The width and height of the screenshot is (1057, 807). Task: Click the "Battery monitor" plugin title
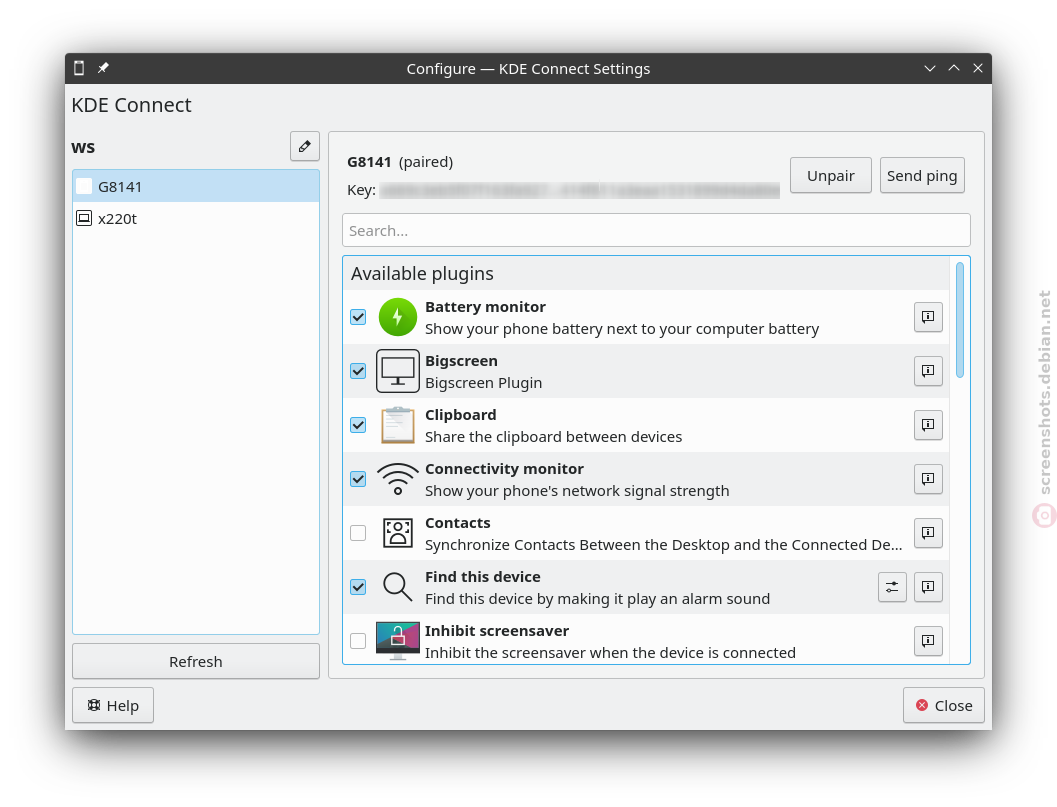485,307
